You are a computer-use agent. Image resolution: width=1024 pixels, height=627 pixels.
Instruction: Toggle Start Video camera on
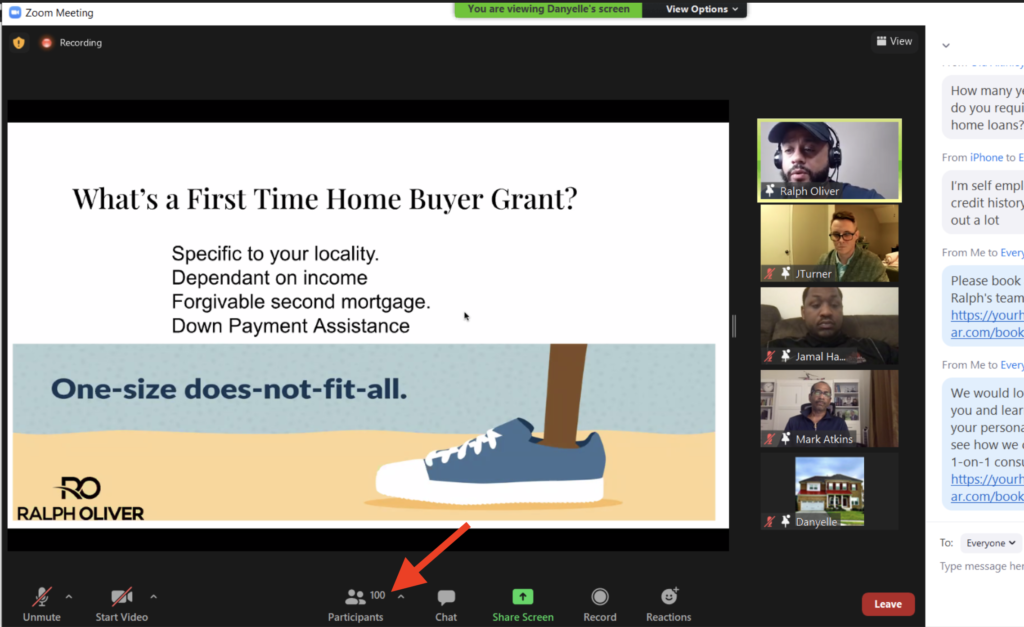tap(122, 597)
